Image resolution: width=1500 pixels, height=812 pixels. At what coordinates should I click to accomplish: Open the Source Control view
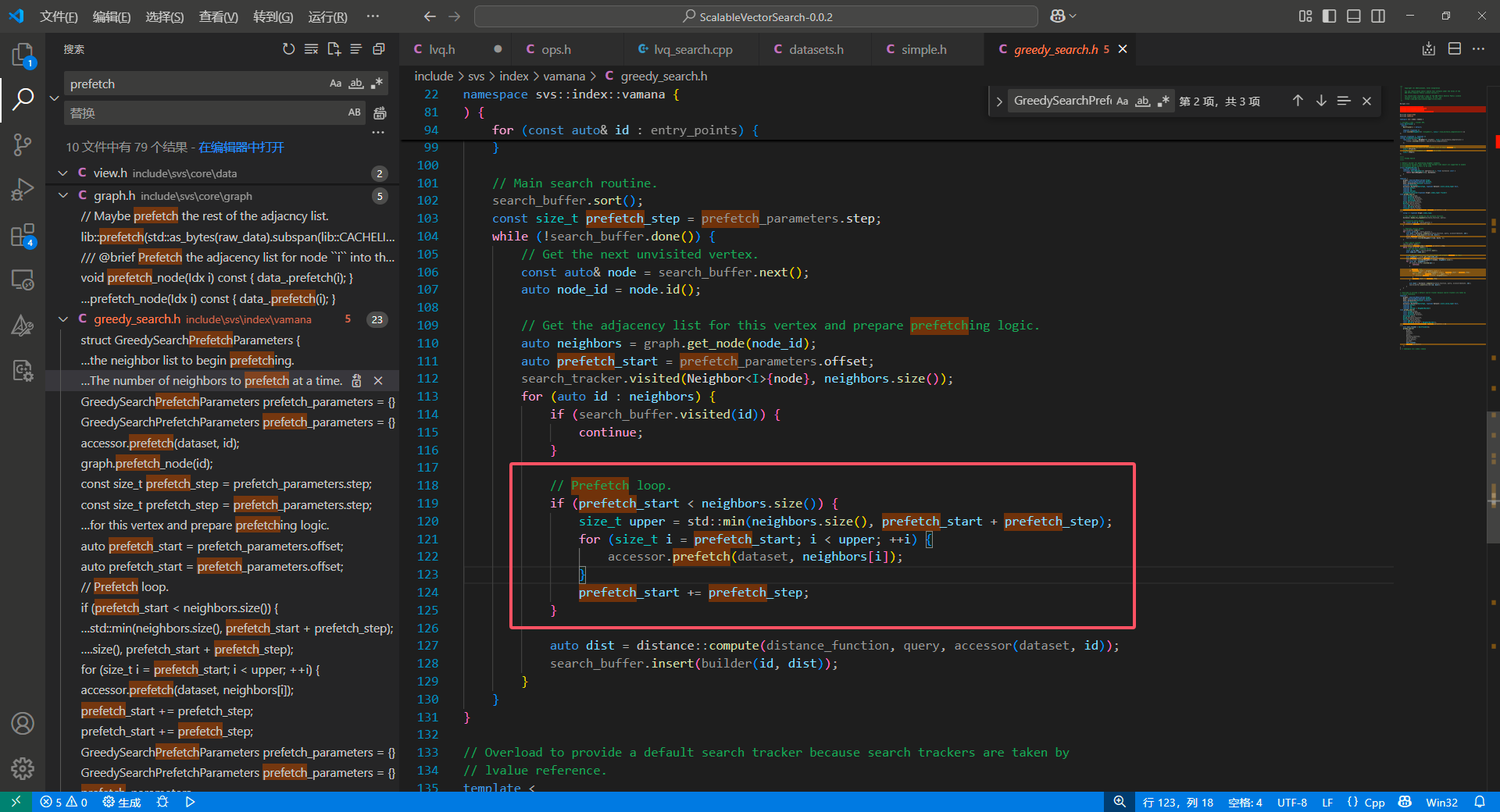(23, 144)
